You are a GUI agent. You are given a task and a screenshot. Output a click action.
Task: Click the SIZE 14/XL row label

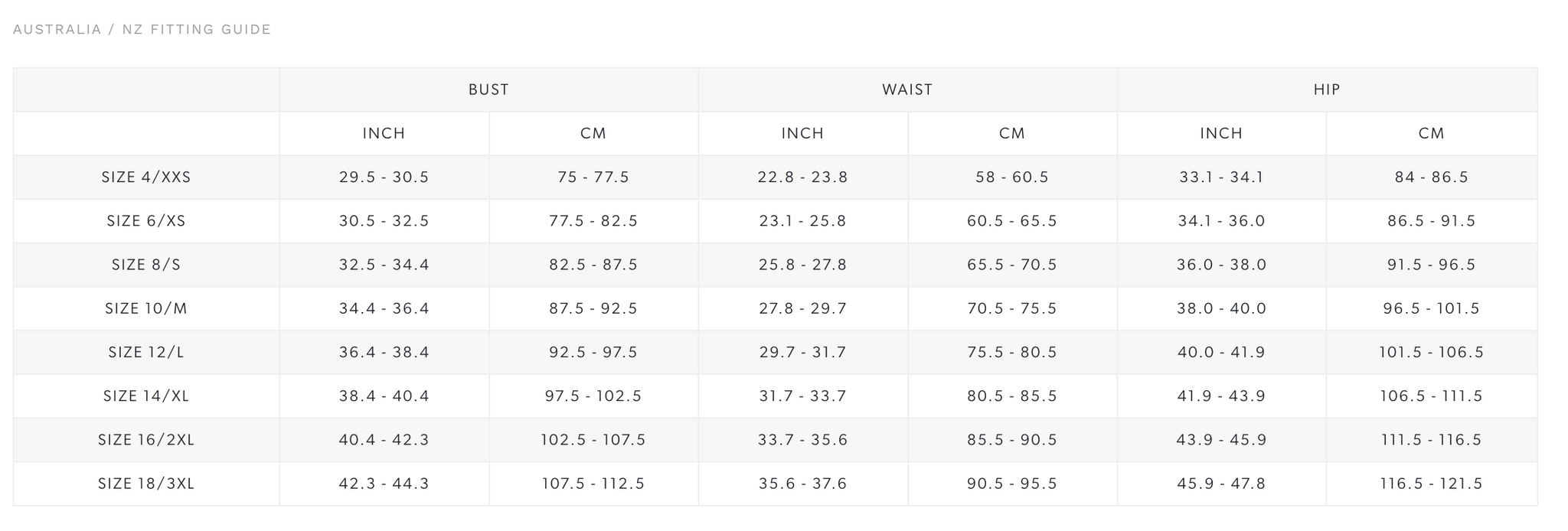tap(146, 396)
